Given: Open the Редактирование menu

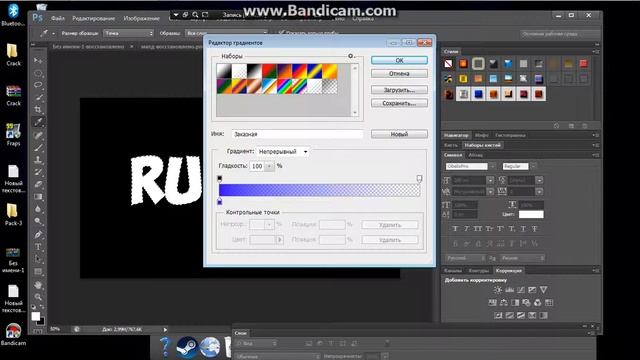Looking at the screenshot, I should [x=93, y=18].
